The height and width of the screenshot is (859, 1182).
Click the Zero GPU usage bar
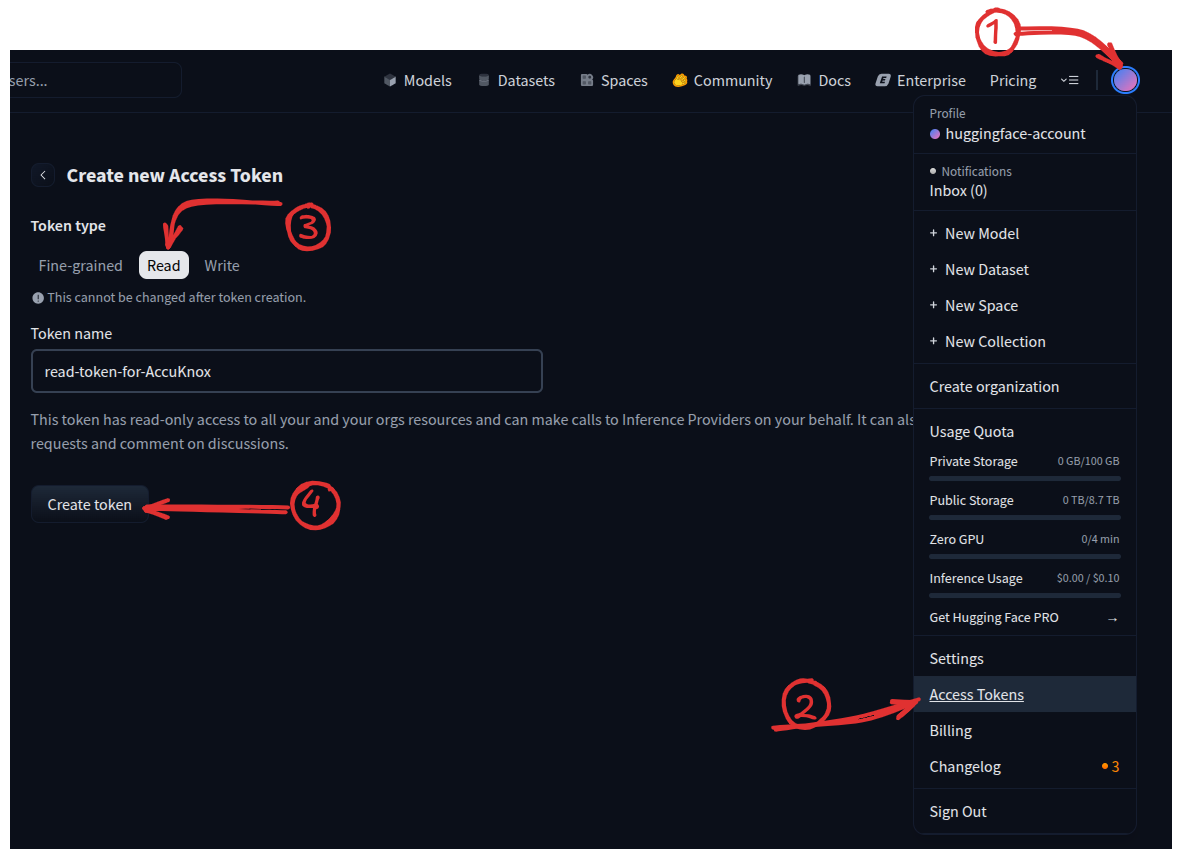point(1024,557)
